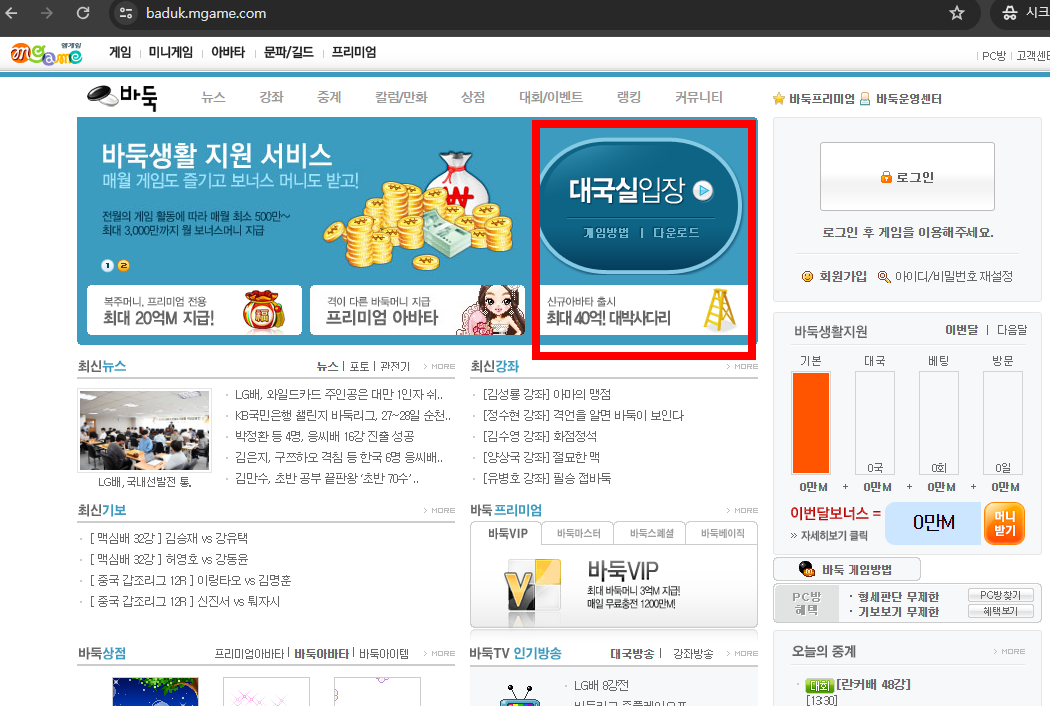1050x706 pixels.
Task: Select the blue 대국실입장 play icon
Action: coord(702,192)
